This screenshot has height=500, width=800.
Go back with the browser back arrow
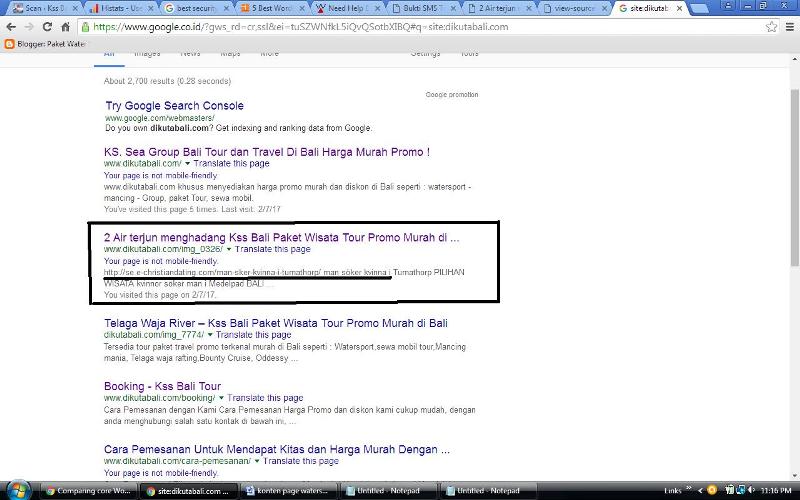(x=11, y=27)
